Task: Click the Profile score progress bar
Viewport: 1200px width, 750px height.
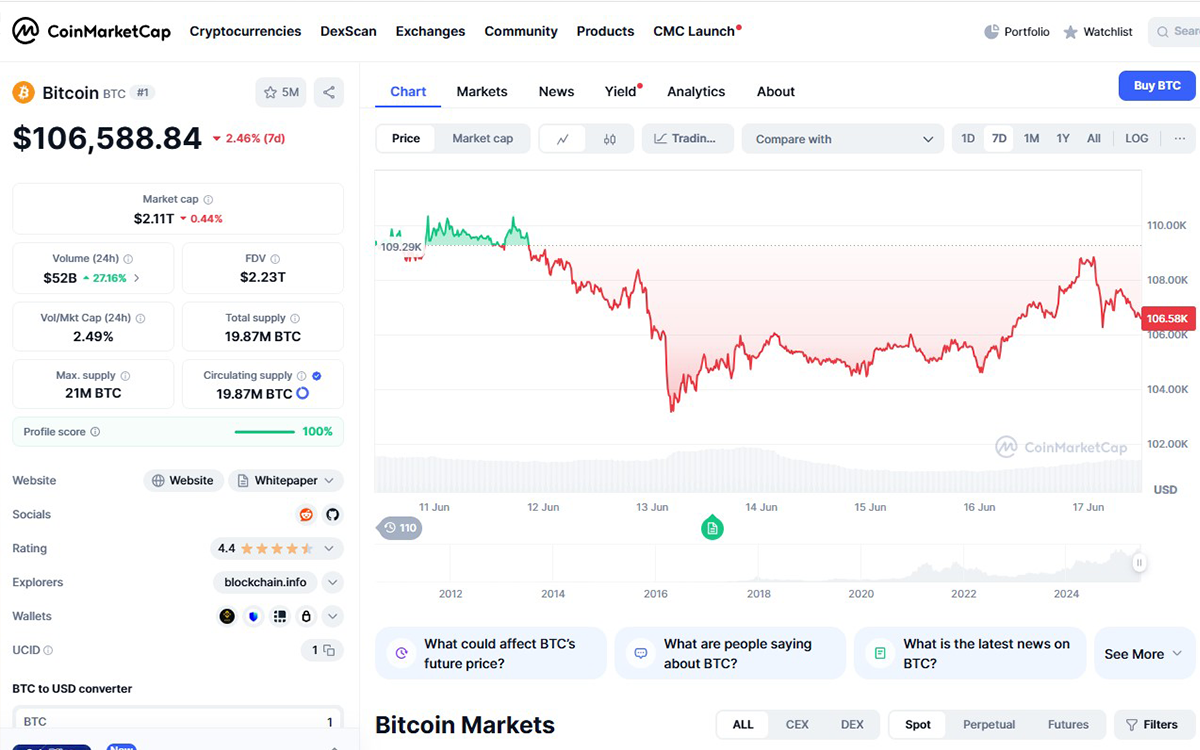Action: tap(264, 432)
